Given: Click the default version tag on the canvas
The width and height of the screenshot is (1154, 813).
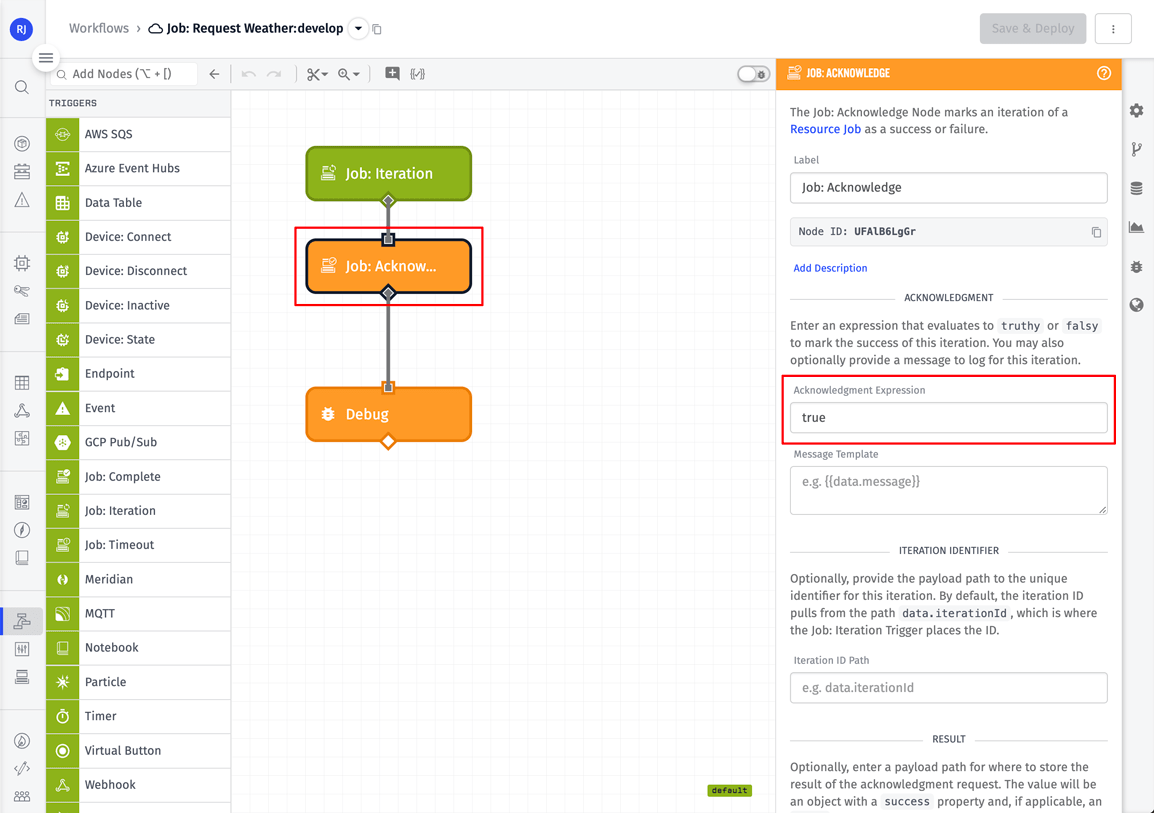Looking at the screenshot, I should pyautogui.click(x=729, y=790).
